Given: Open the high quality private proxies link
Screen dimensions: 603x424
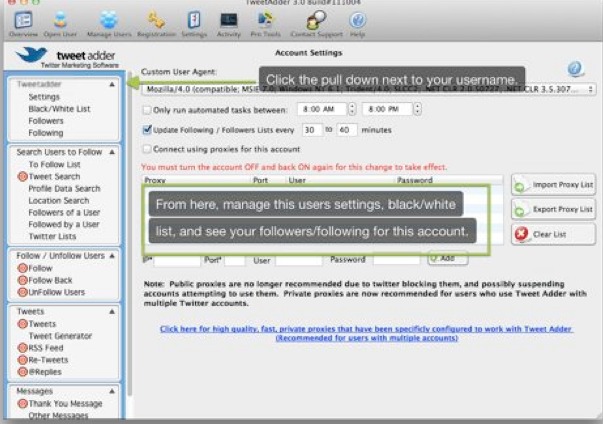Looking at the screenshot, I should [366, 333].
